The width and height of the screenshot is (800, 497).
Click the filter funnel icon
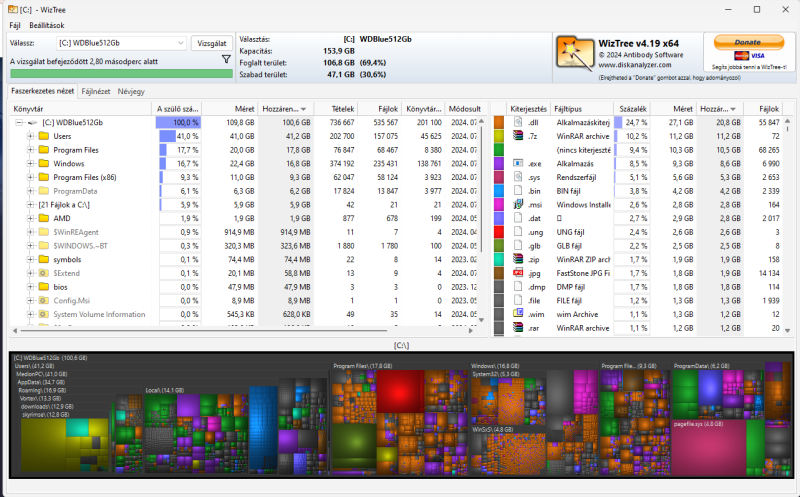pyautogui.click(x=227, y=60)
